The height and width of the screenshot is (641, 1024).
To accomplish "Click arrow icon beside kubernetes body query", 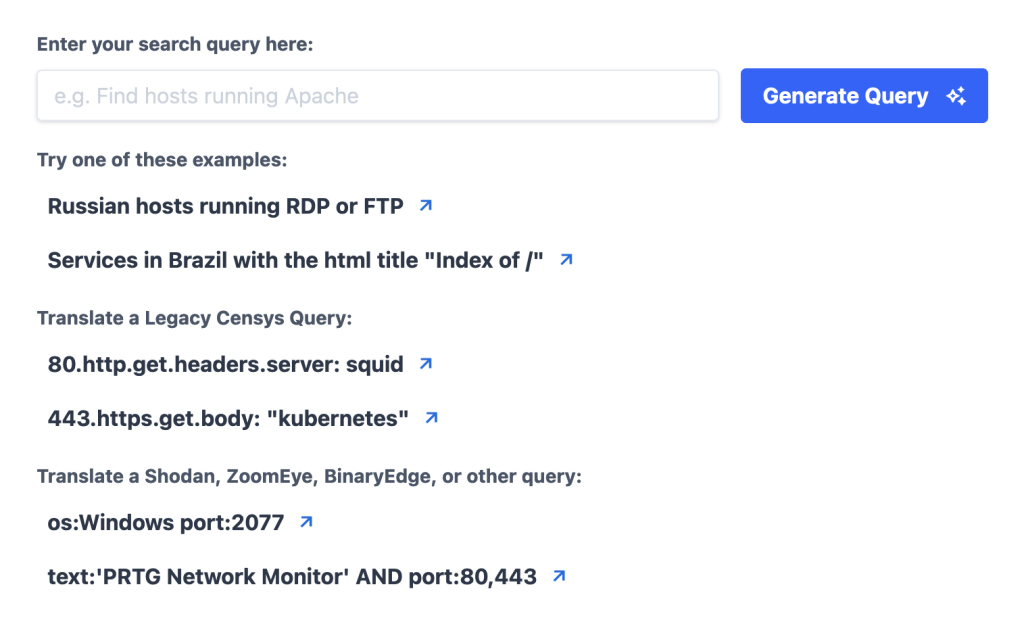I will (431, 418).
